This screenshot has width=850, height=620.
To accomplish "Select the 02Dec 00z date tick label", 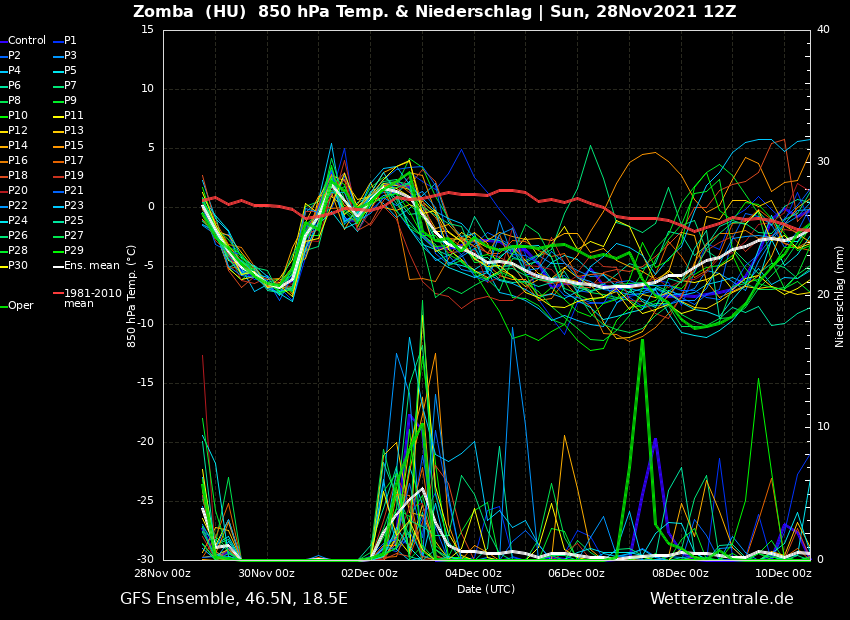I will (370, 574).
